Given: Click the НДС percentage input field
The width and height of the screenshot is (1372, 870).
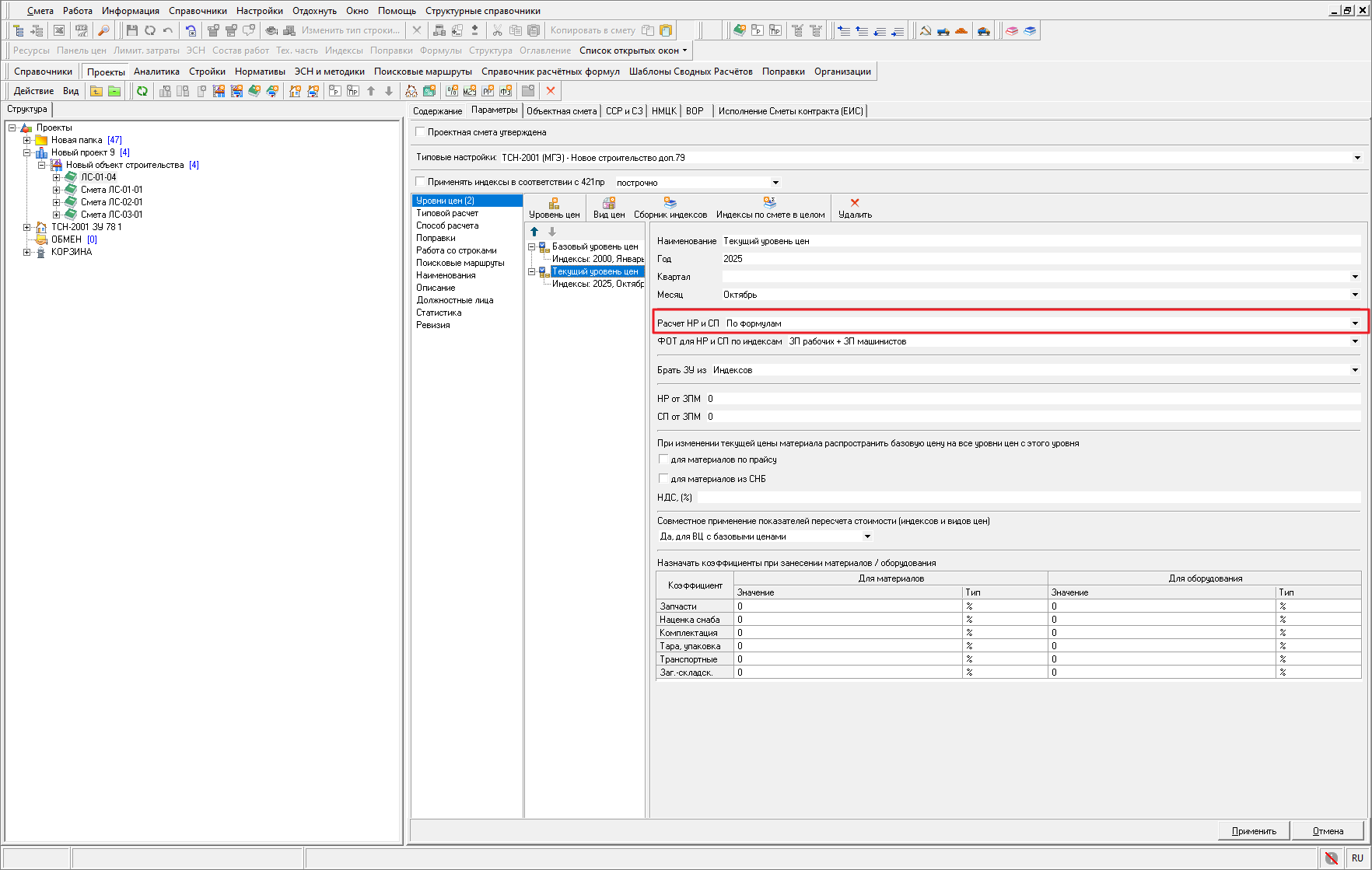Looking at the screenshot, I should click(1027, 498).
